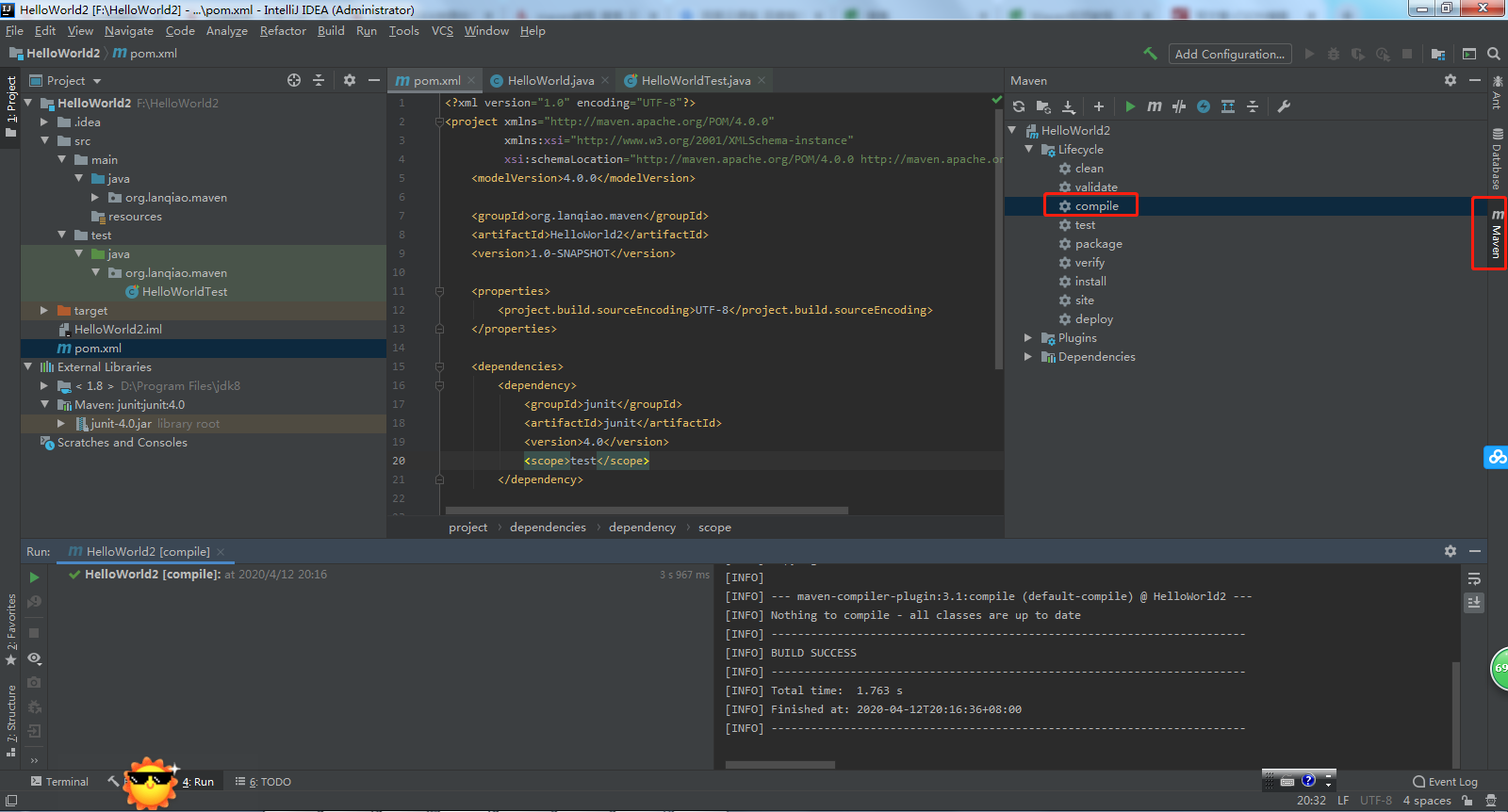
Task: Collapse all in Project panel
Action: coord(319,80)
